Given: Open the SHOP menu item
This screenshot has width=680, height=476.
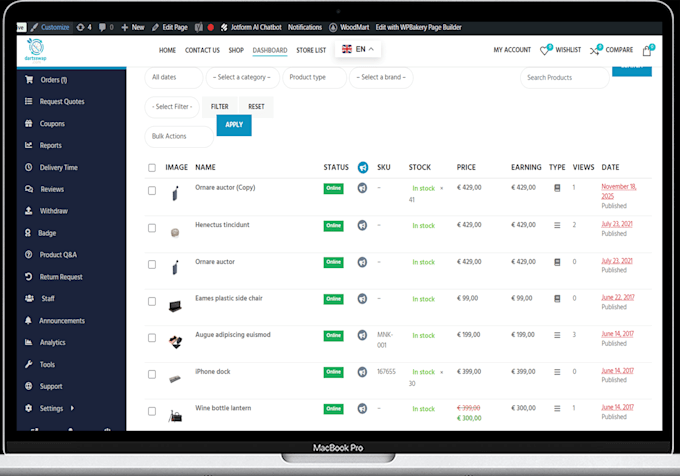Looking at the screenshot, I should [236, 50].
